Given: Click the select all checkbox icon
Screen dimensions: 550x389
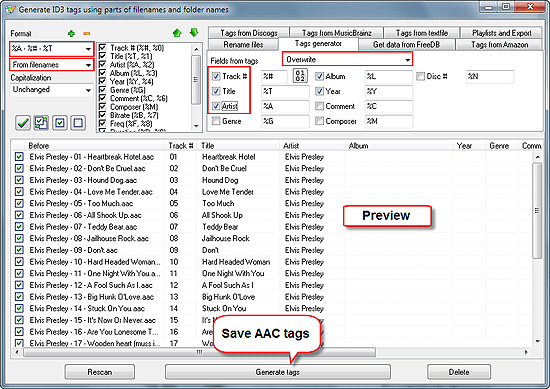Looking at the screenshot, I should click(60, 123).
